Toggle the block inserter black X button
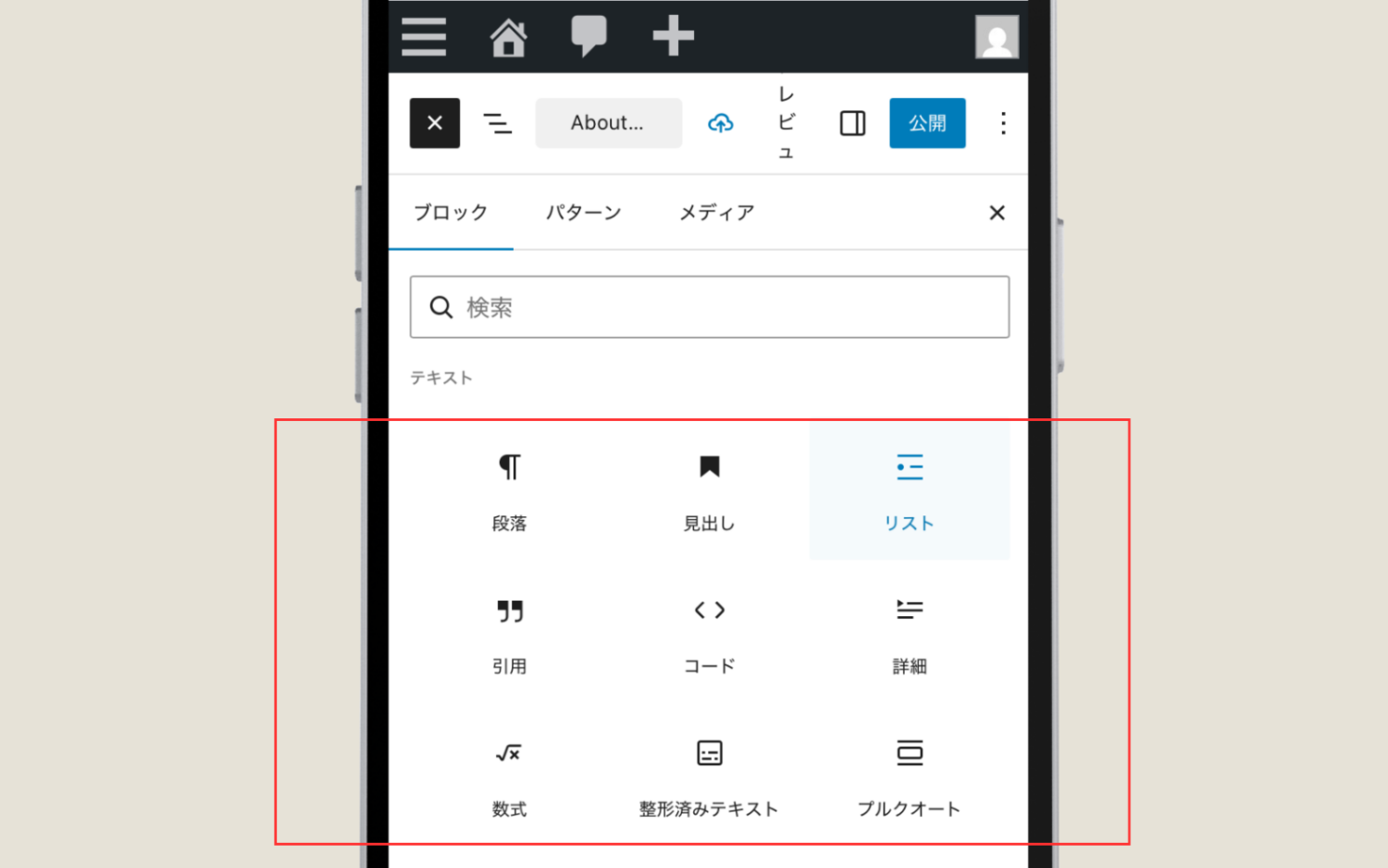This screenshot has height=868, width=1388. click(435, 123)
